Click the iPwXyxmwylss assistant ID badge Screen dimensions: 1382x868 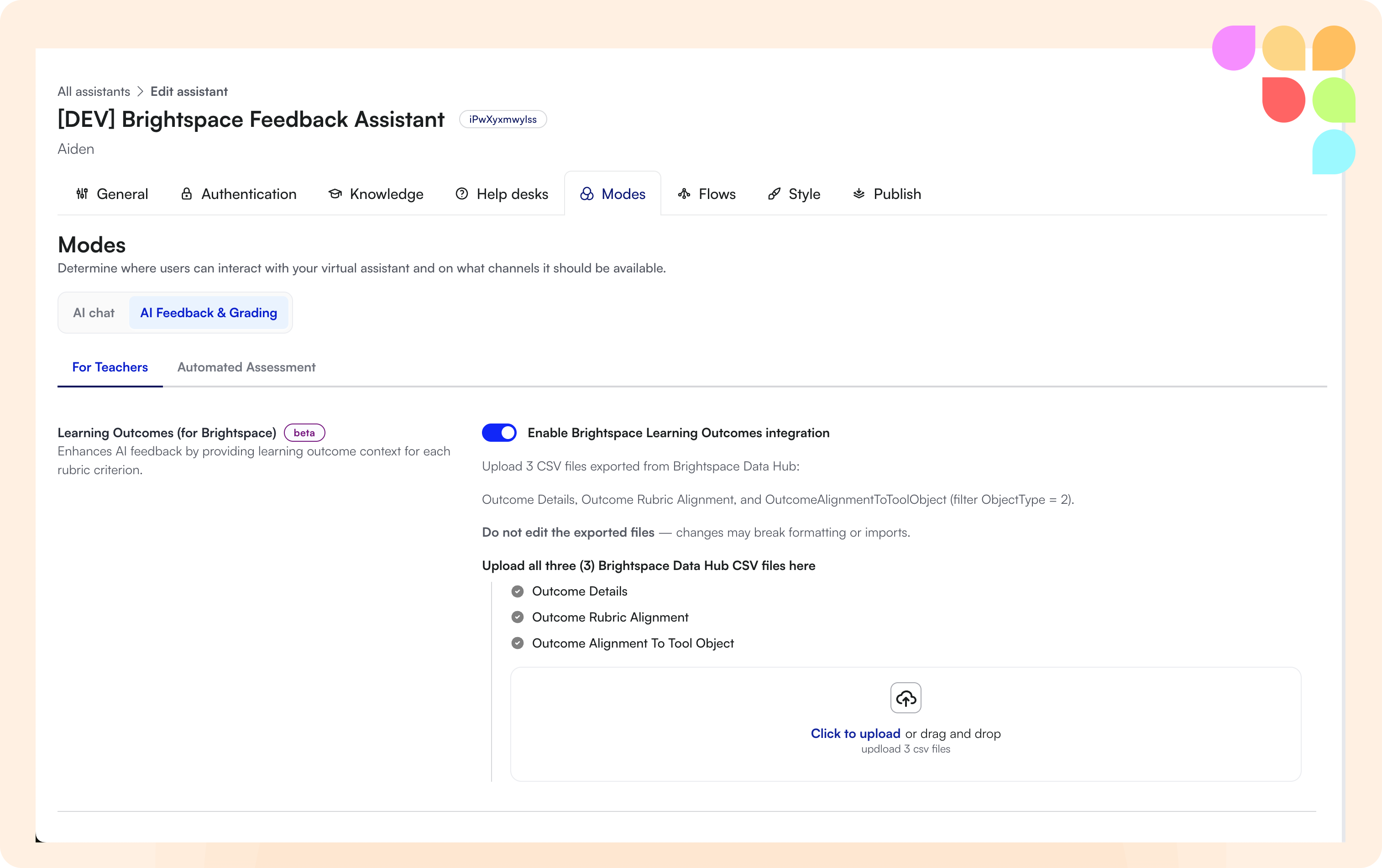tap(503, 119)
